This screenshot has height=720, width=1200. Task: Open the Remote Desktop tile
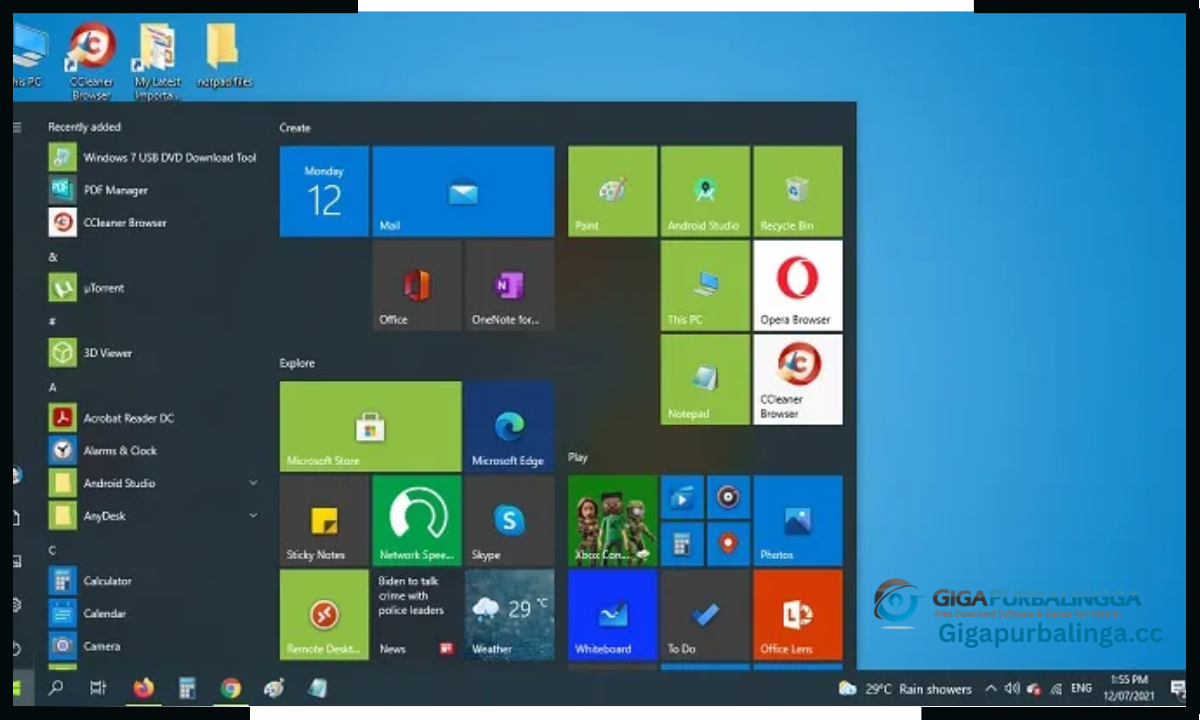tap(324, 614)
